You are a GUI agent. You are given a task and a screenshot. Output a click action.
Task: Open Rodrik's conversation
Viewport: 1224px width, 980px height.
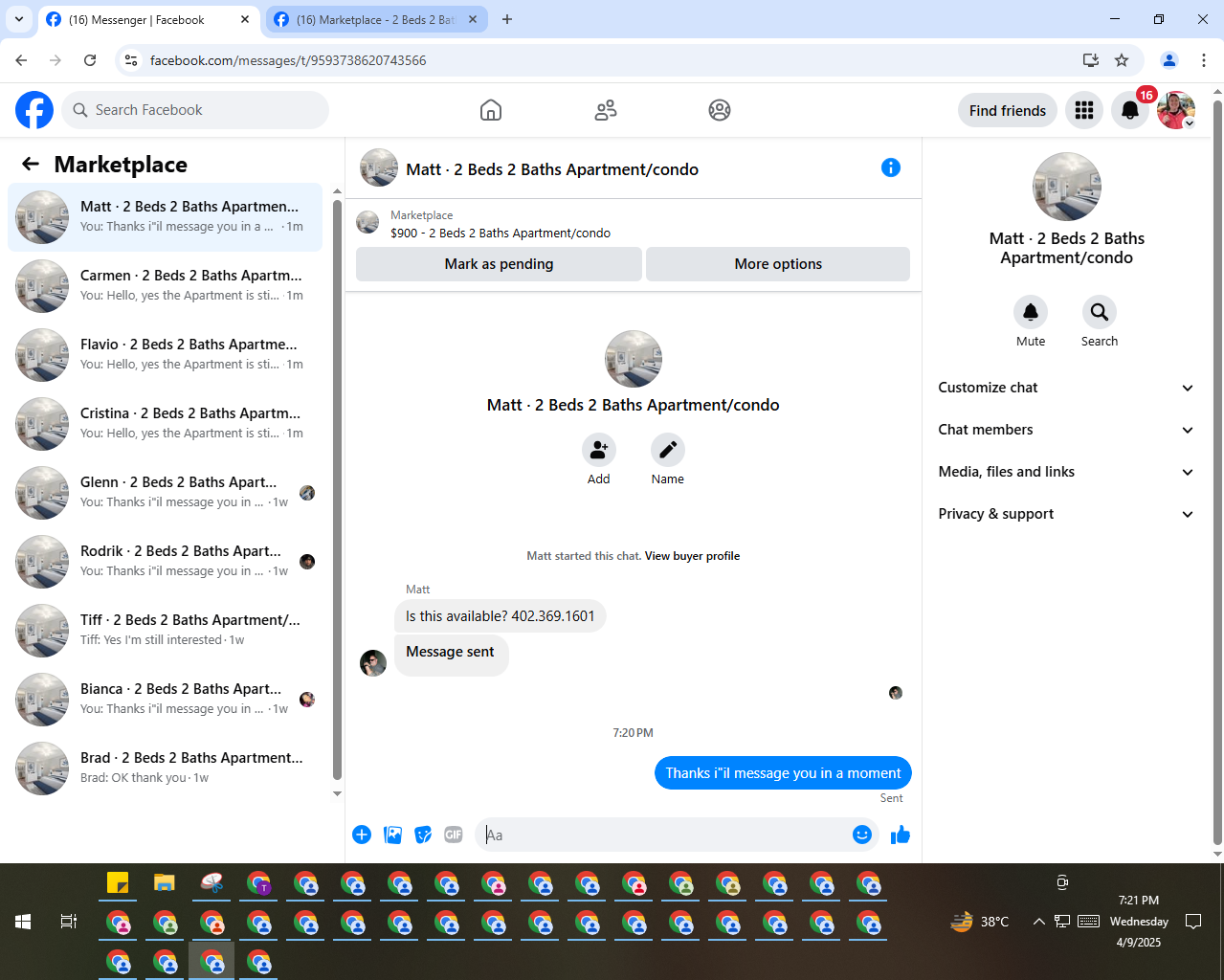point(165,562)
